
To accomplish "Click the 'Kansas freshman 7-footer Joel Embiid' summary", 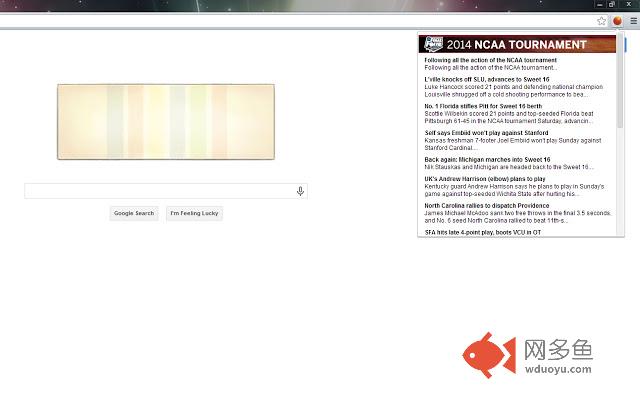I will point(513,144).
